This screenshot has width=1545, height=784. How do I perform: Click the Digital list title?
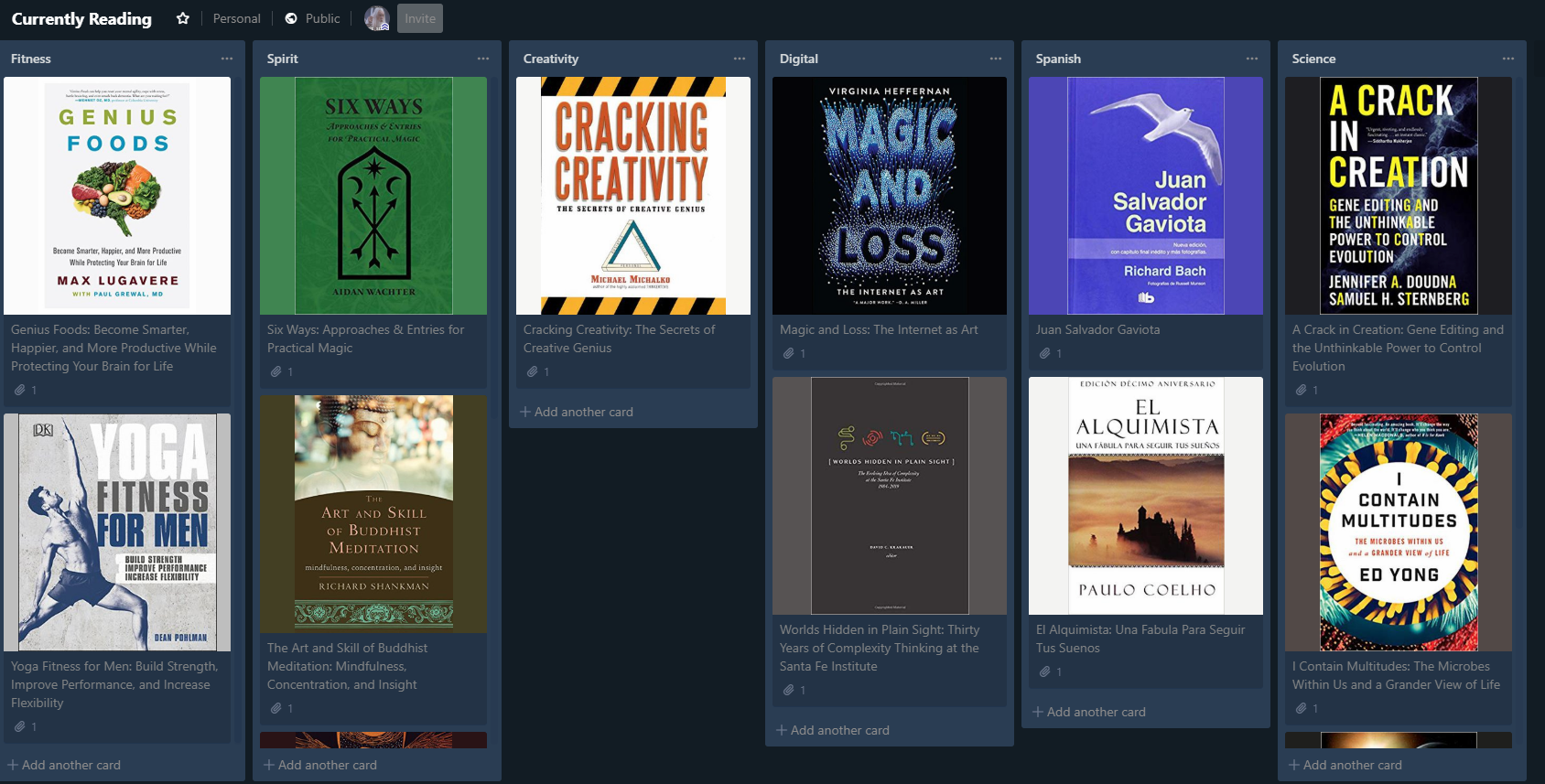point(799,59)
